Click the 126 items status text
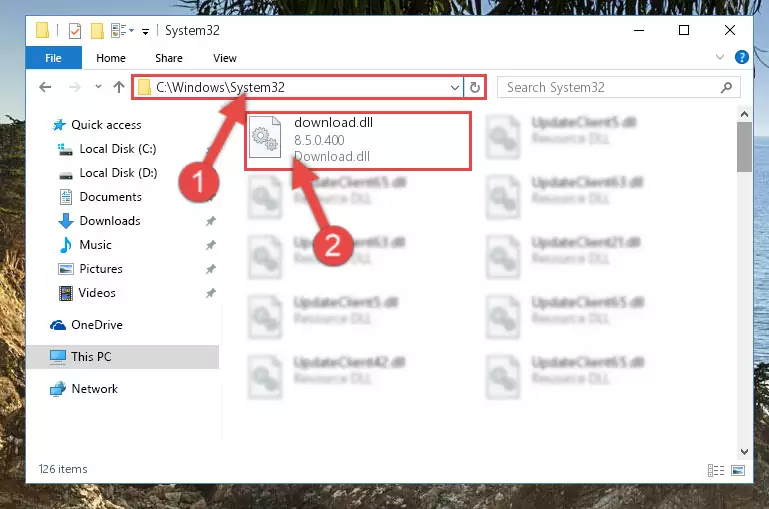The height and width of the screenshot is (509, 769). pos(63,469)
